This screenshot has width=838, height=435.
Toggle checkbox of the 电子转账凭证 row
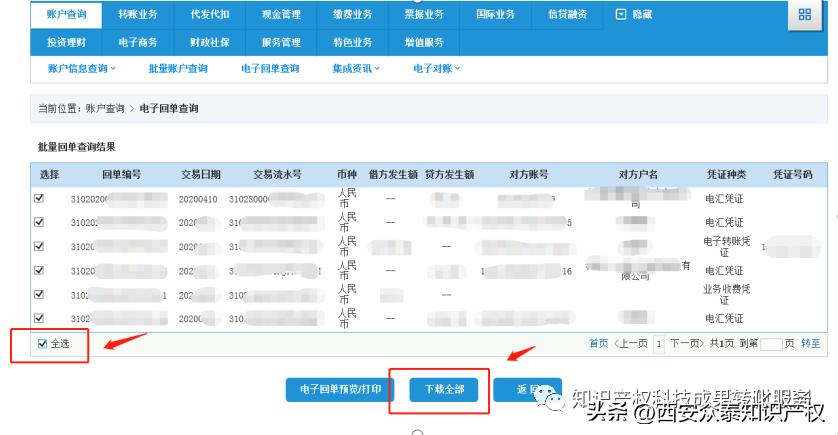pos(39,246)
